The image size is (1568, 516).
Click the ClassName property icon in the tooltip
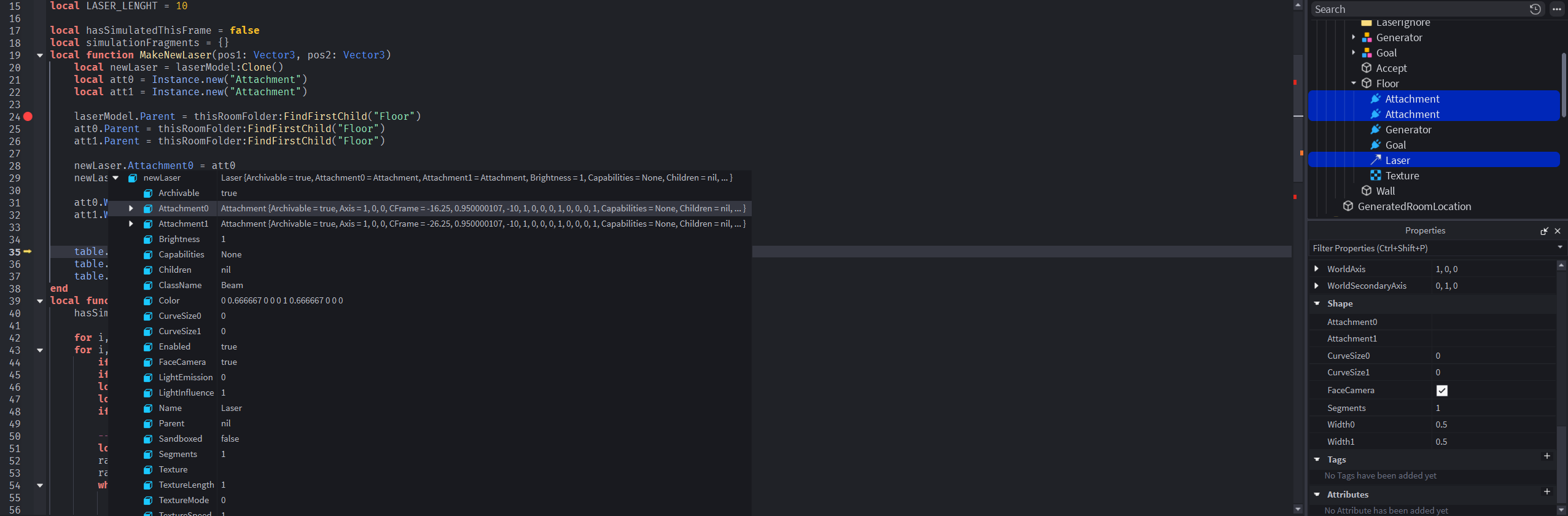[148, 286]
